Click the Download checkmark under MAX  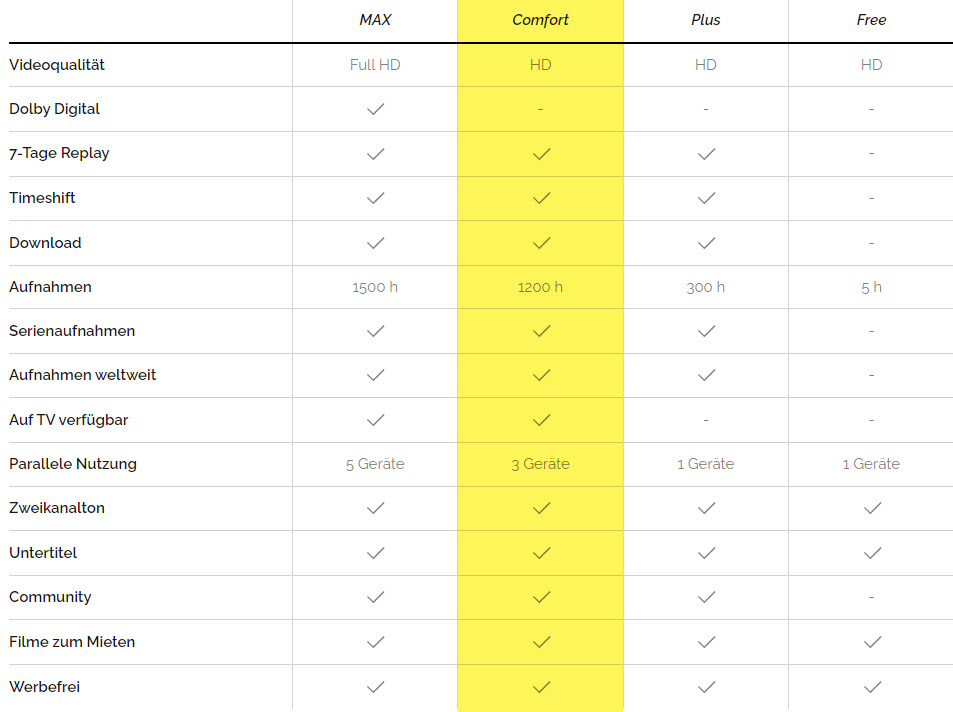375,243
